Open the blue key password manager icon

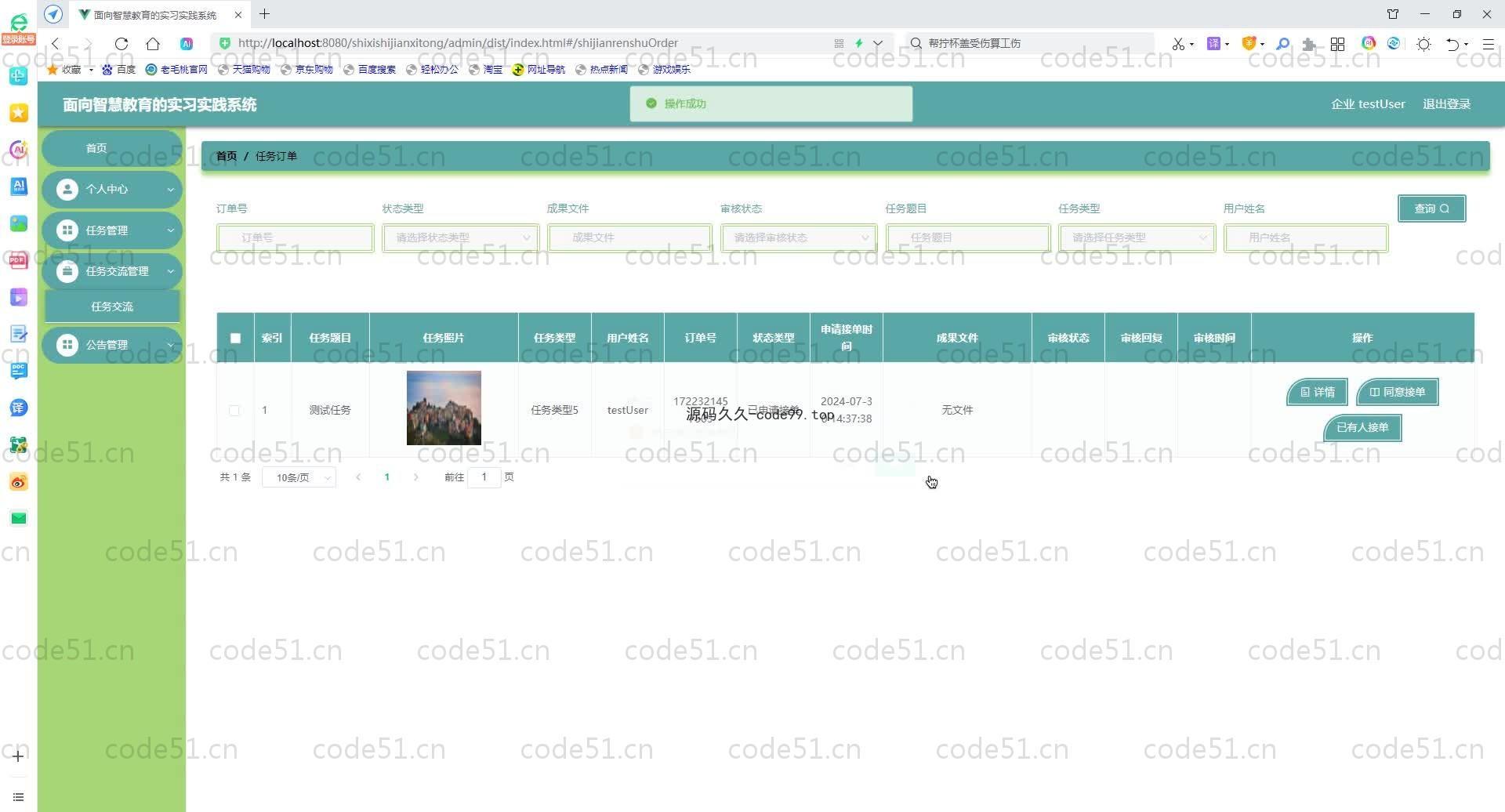(1283, 44)
